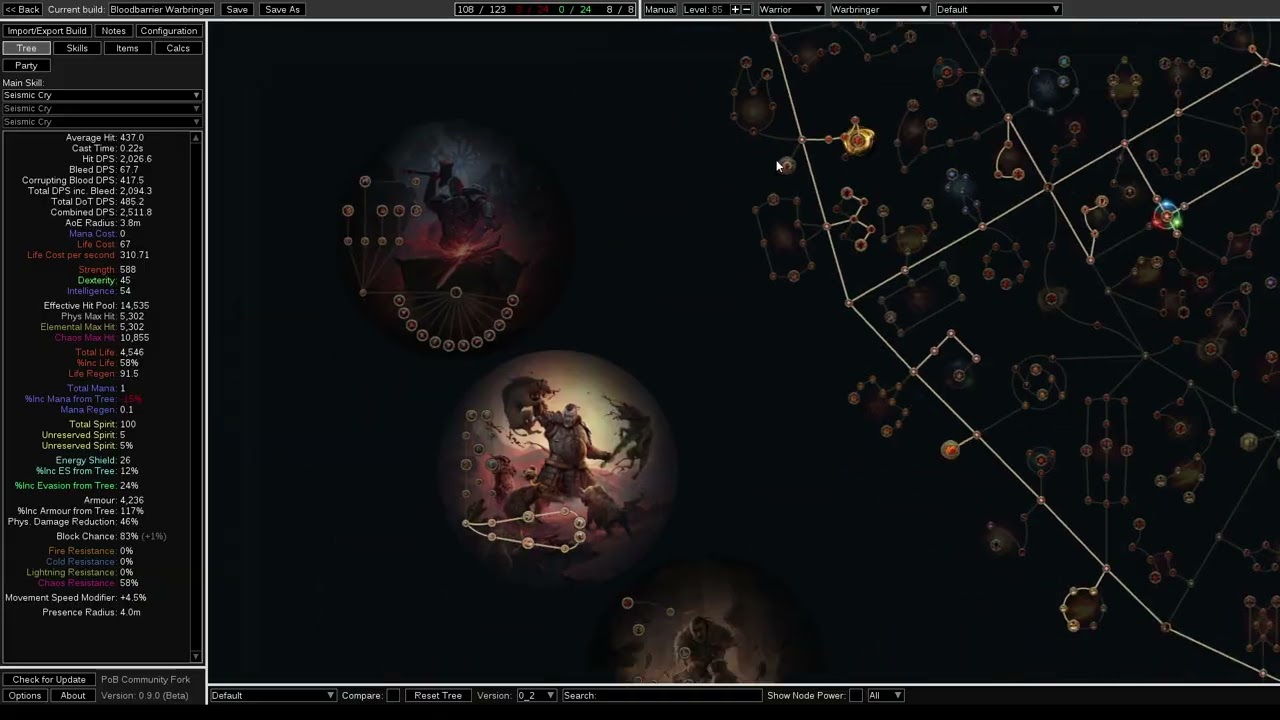Screen dimensions: 1280x720
Task: Increase character level with the plus button
Action: pyautogui.click(x=735, y=9)
